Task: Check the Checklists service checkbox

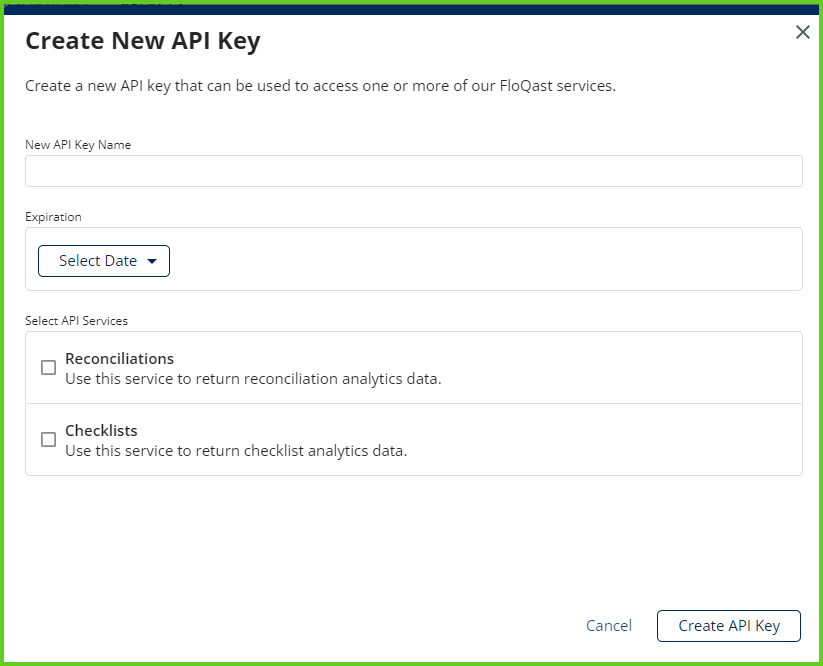Action: pos(48,439)
